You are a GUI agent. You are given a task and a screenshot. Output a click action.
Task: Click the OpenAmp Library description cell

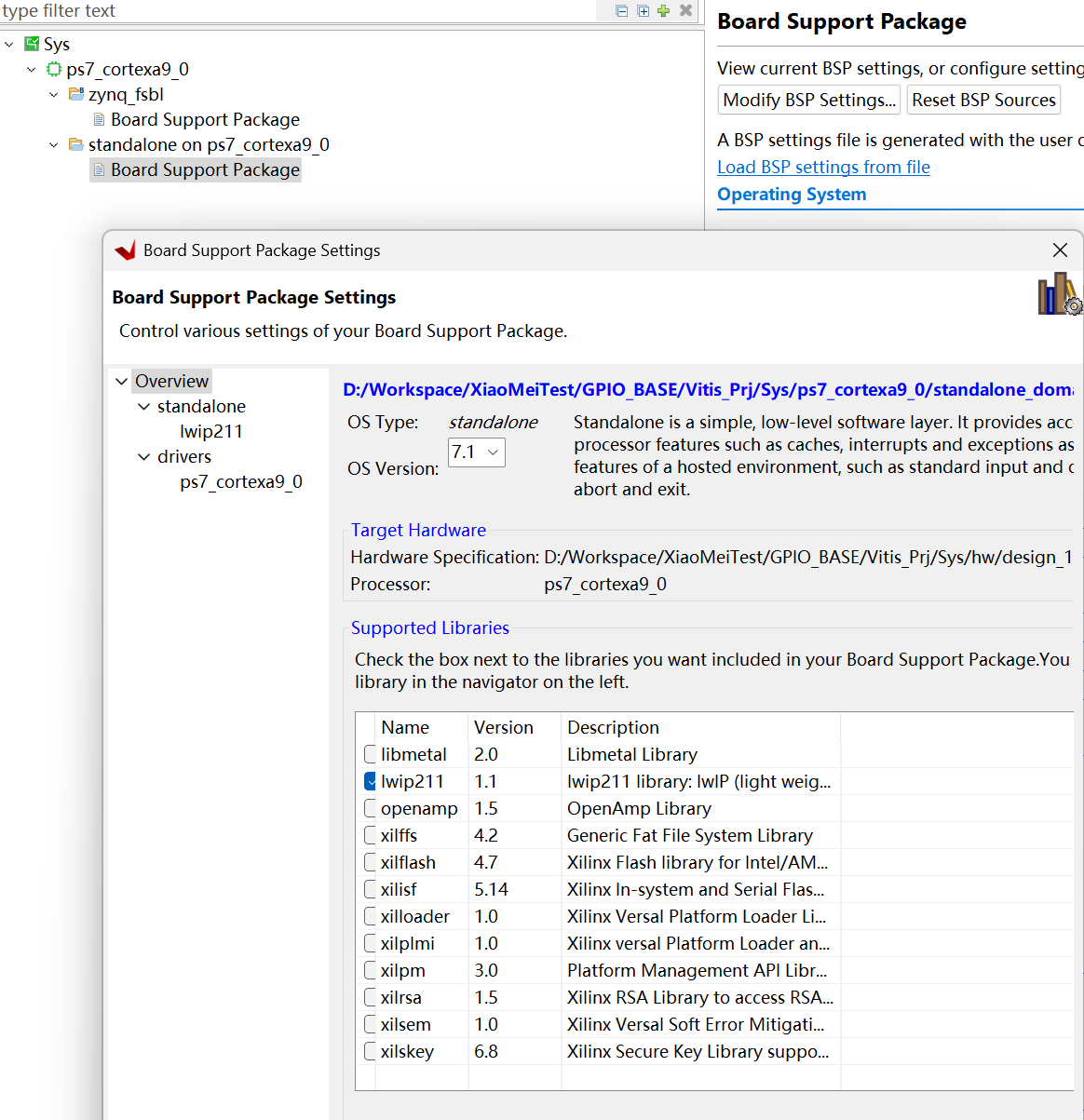tap(639, 808)
